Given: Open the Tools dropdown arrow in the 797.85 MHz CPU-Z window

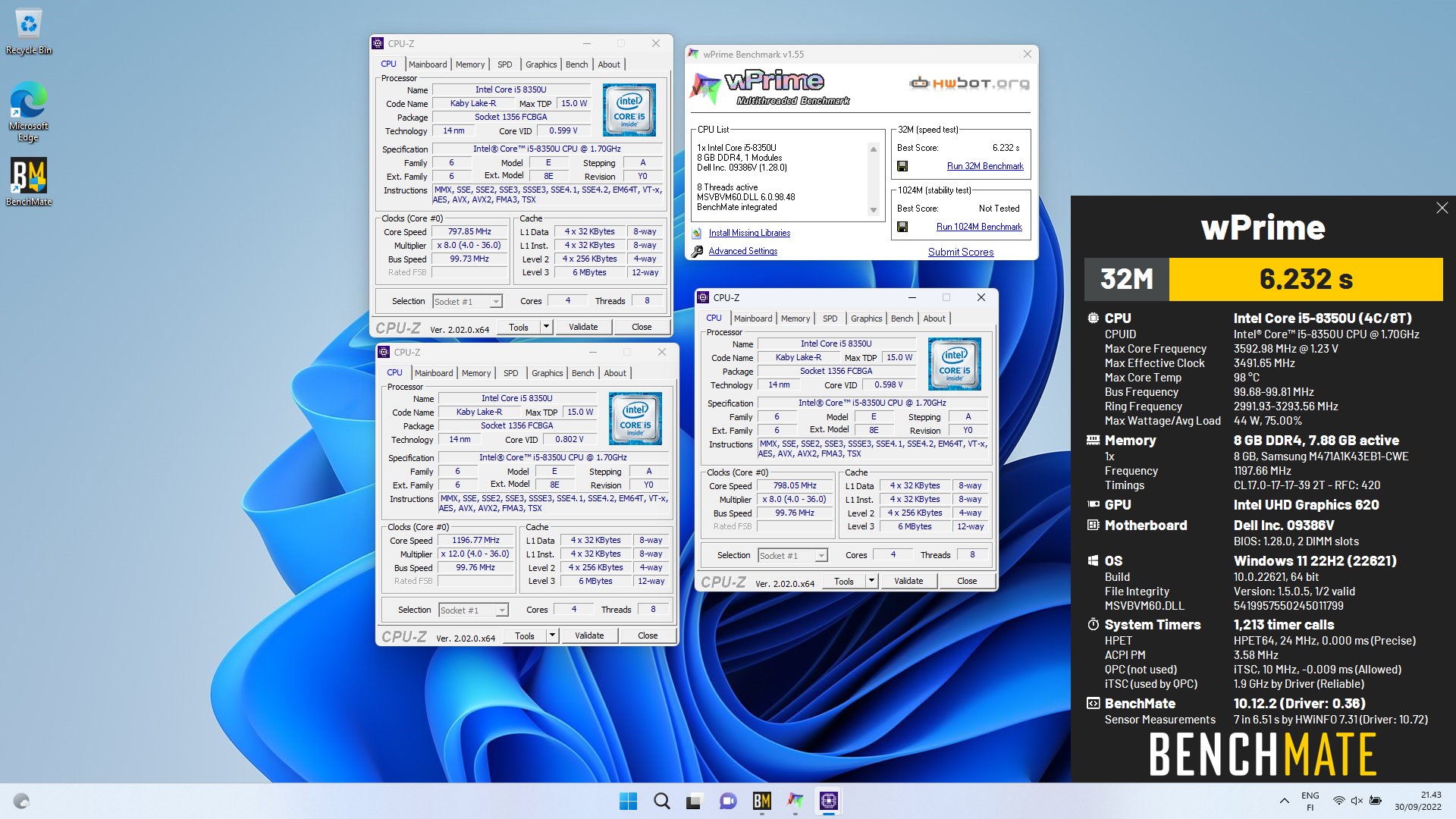Looking at the screenshot, I should point(546,327).
